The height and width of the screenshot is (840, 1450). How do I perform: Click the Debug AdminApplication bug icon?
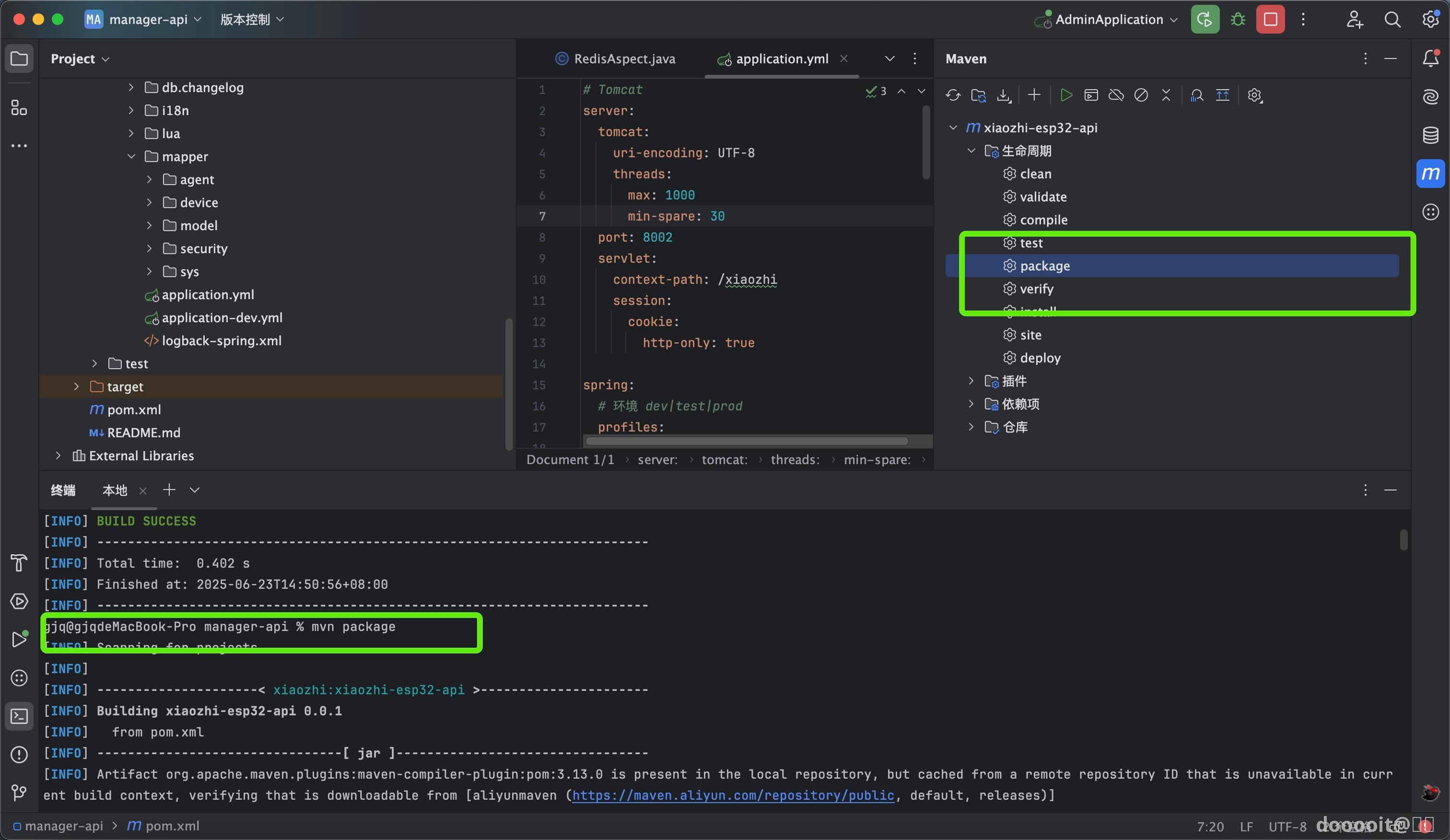(x=1238, y=20)
